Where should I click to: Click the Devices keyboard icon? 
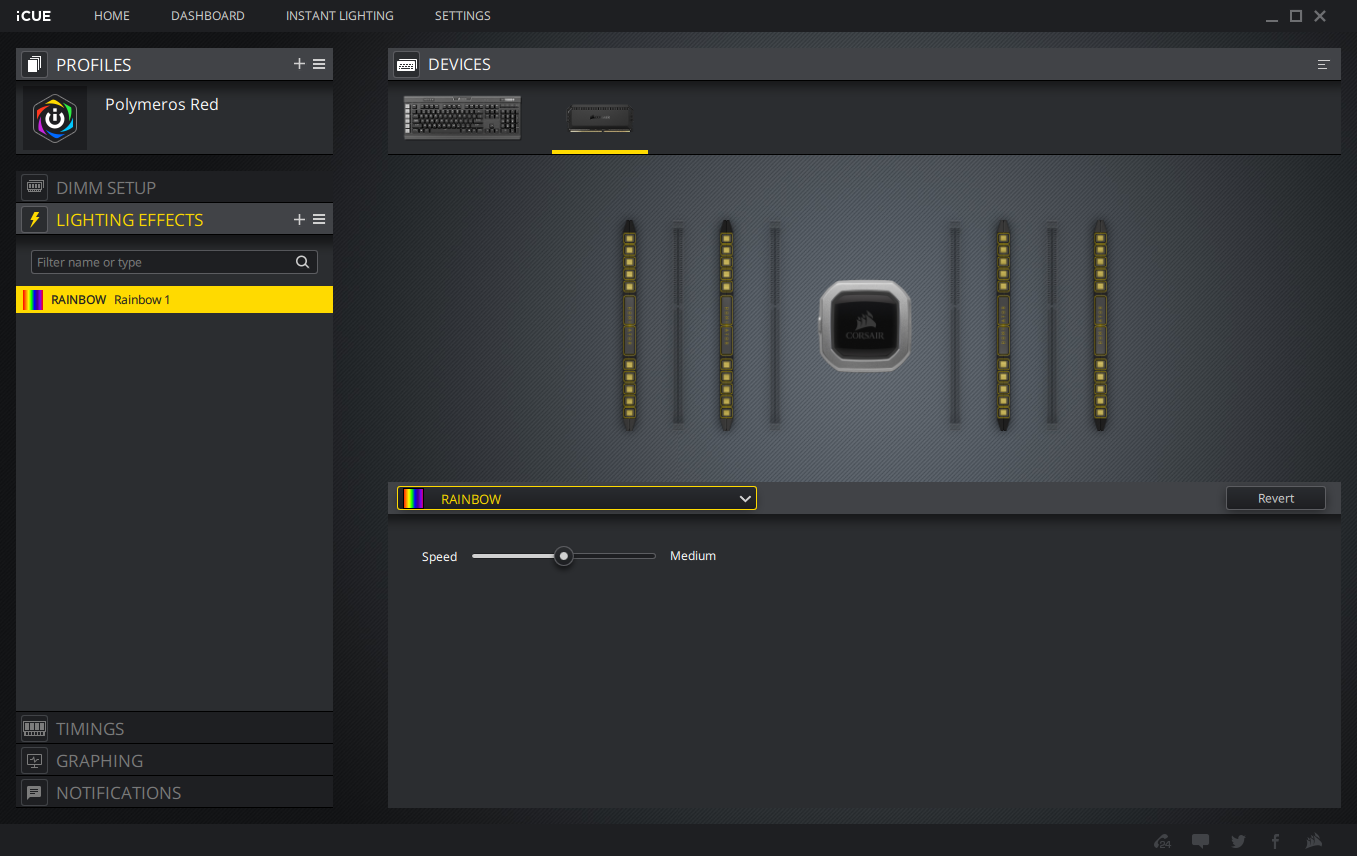pyautogui.click(x=407, y=64)
